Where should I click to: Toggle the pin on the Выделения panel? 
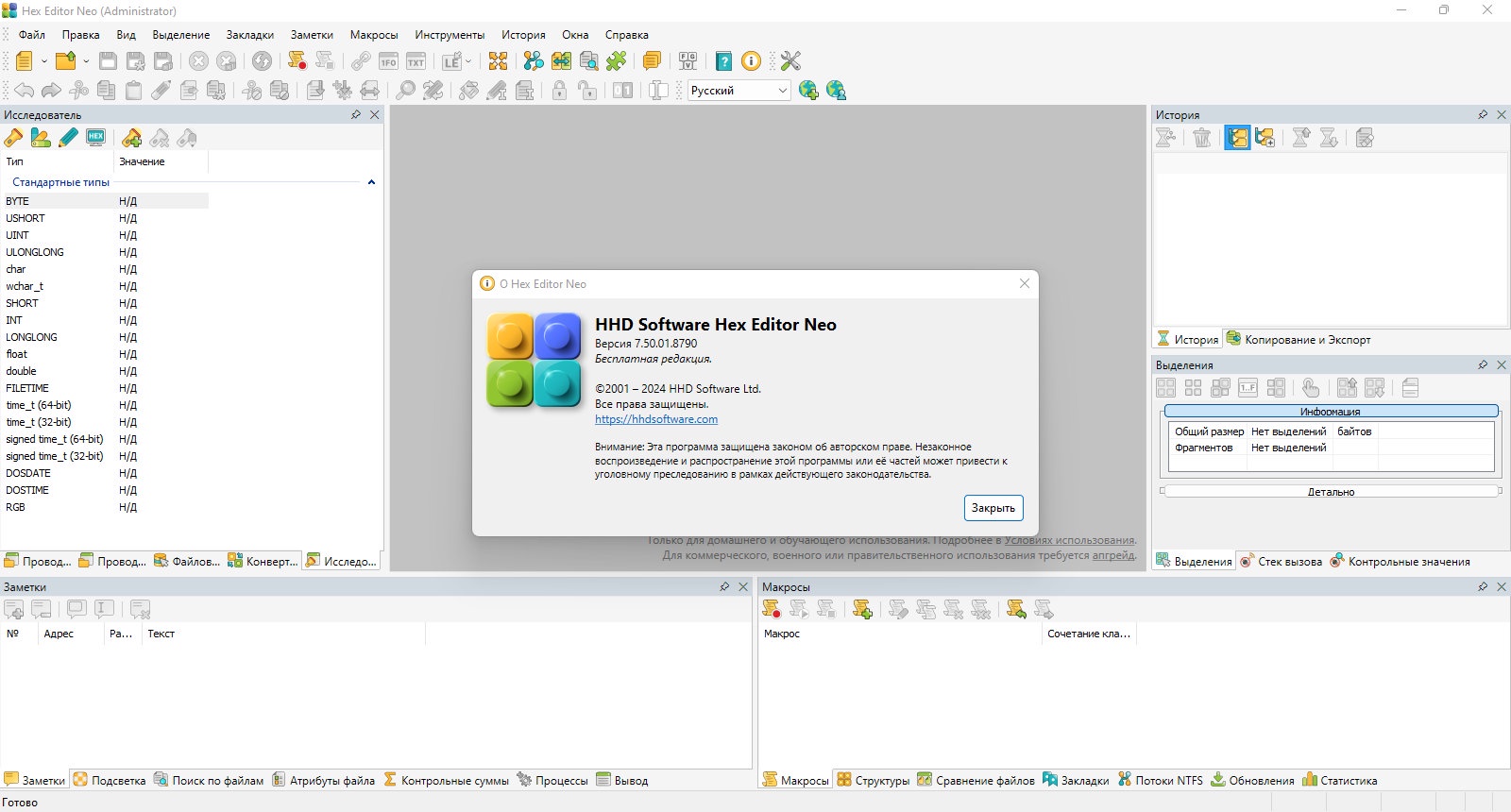click(x=1483, y=364)
